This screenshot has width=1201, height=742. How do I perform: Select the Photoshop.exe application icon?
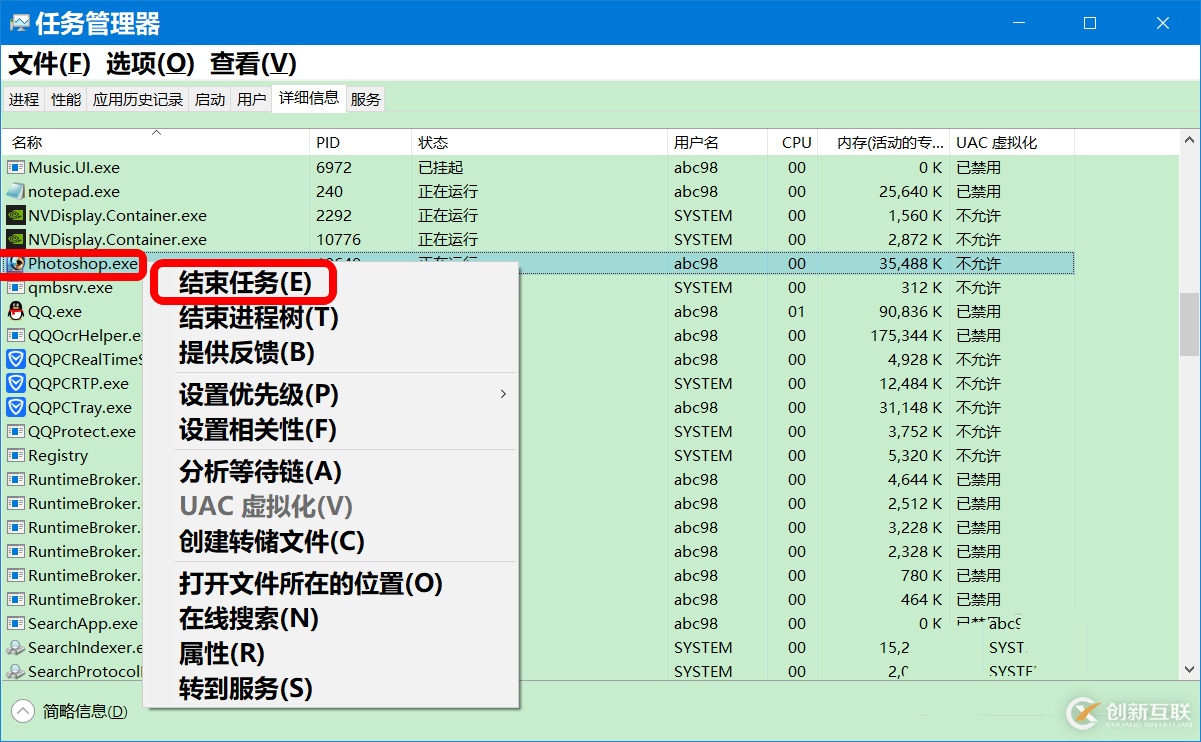[x=18, y=263]
